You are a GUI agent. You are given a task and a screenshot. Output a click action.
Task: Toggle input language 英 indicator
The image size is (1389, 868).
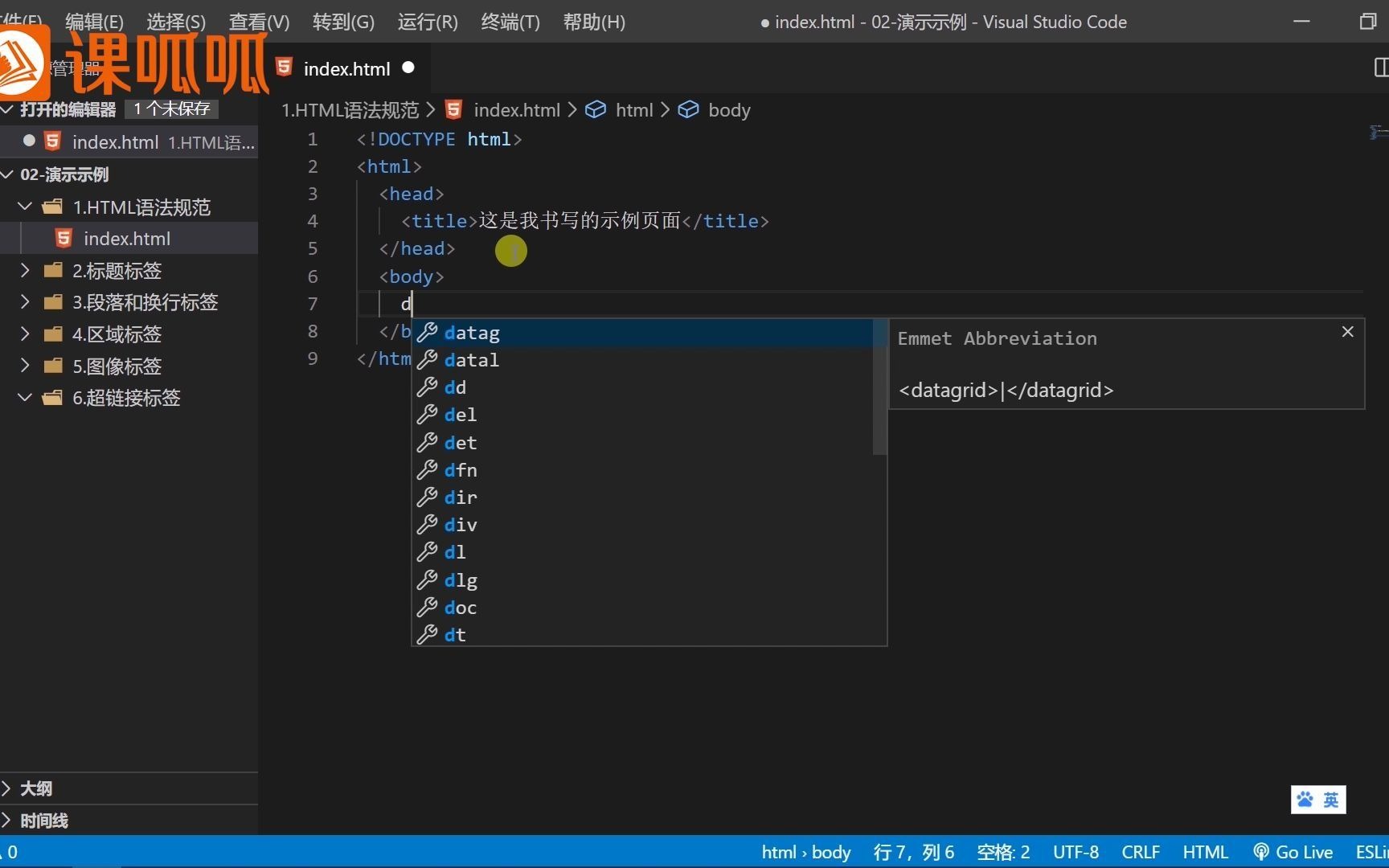tap(1331, 799)
